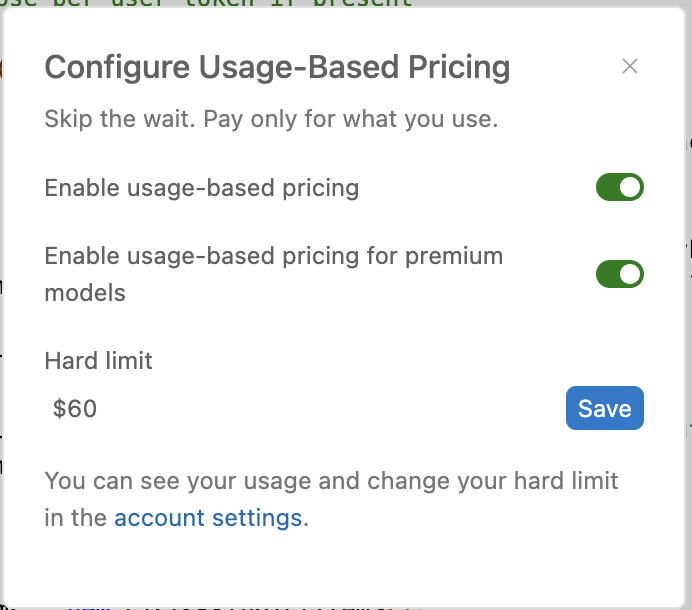692x610 pixels.
Task: Click the word 'models' in premium label
Action: (x=85, y=293)
